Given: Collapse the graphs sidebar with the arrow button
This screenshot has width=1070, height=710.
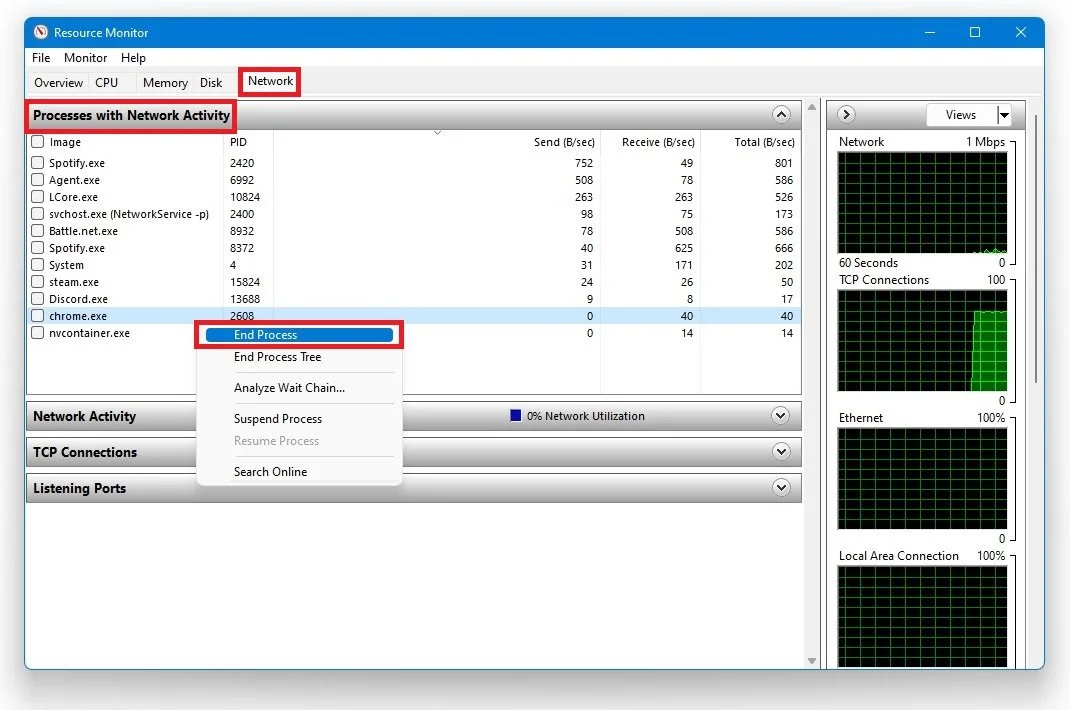Looking at the screenshot, I should click(845, 114).
